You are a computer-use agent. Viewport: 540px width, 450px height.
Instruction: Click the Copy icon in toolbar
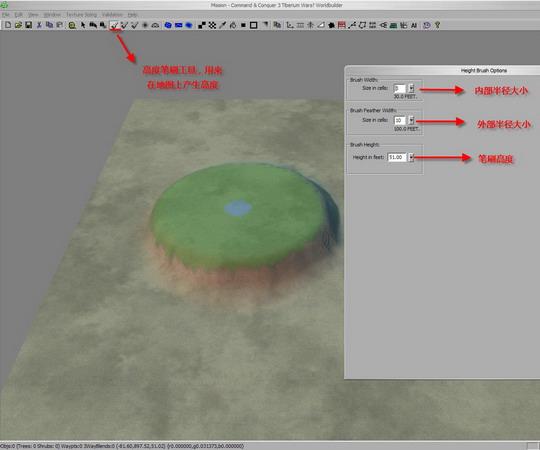click(49, 25)
